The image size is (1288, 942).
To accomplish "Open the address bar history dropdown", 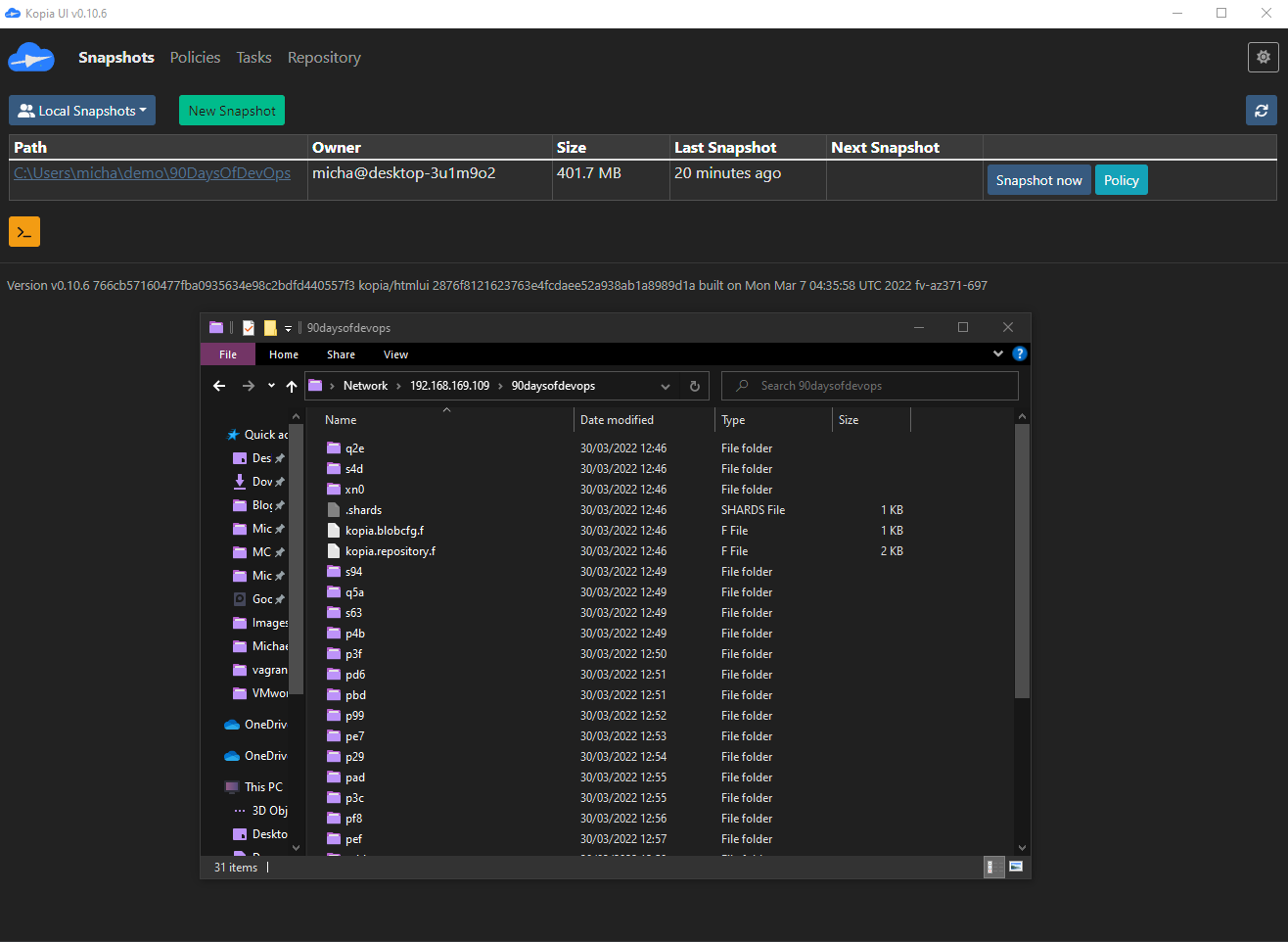I will click(666, 386).
